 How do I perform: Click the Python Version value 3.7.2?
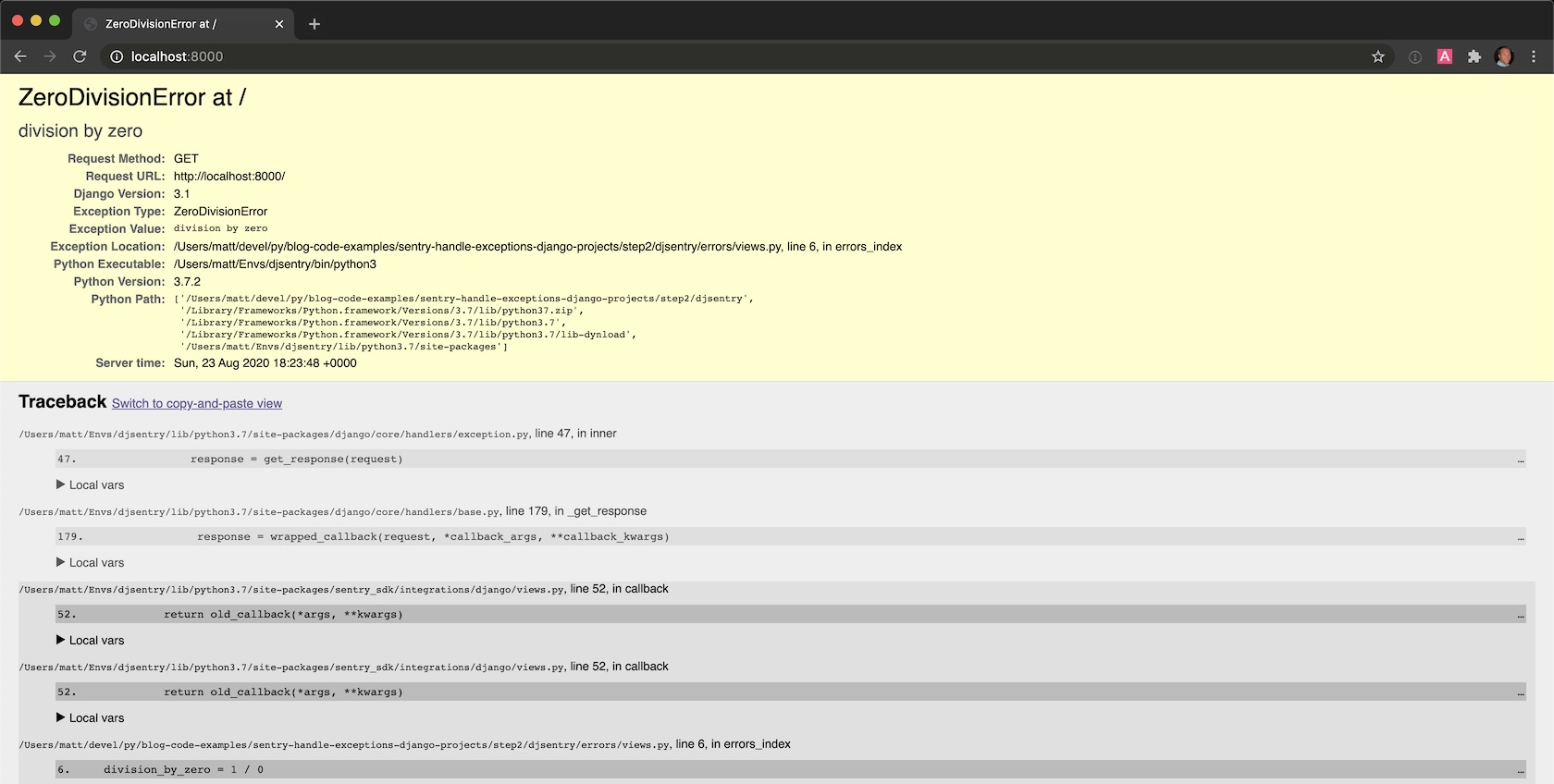(187, 282)
